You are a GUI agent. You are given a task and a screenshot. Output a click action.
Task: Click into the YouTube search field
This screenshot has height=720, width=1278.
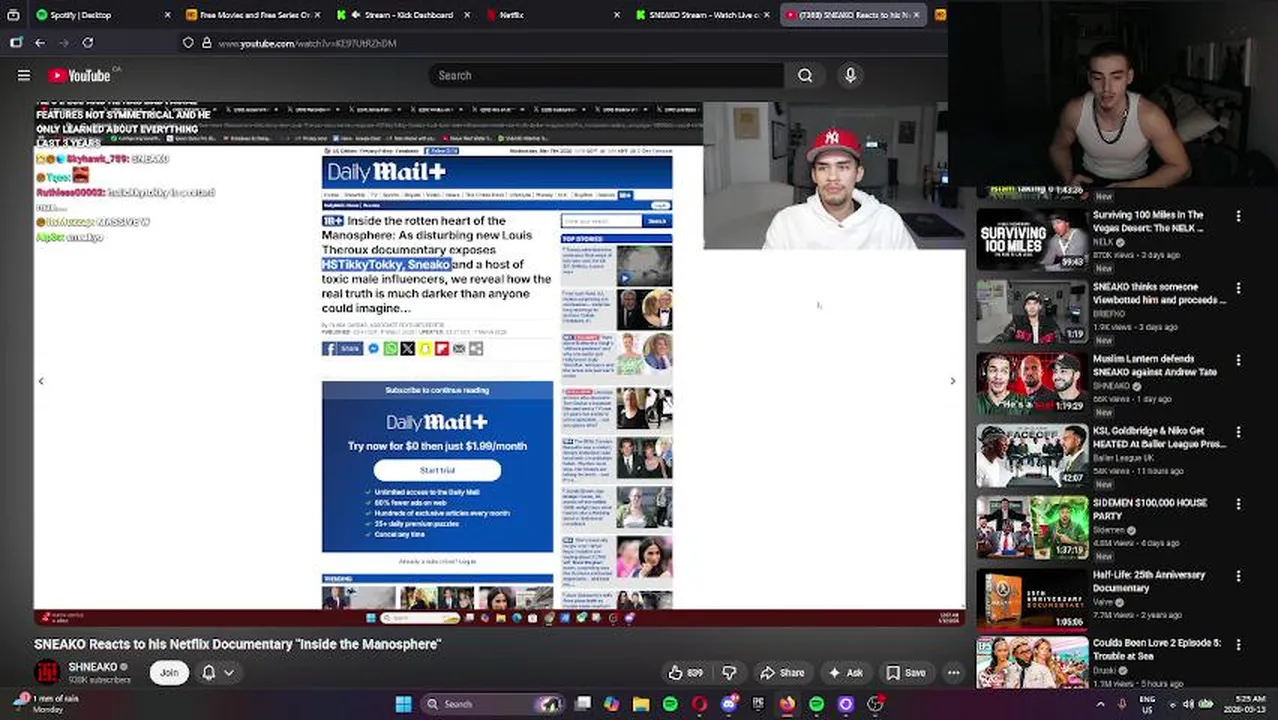pos(608,75)
